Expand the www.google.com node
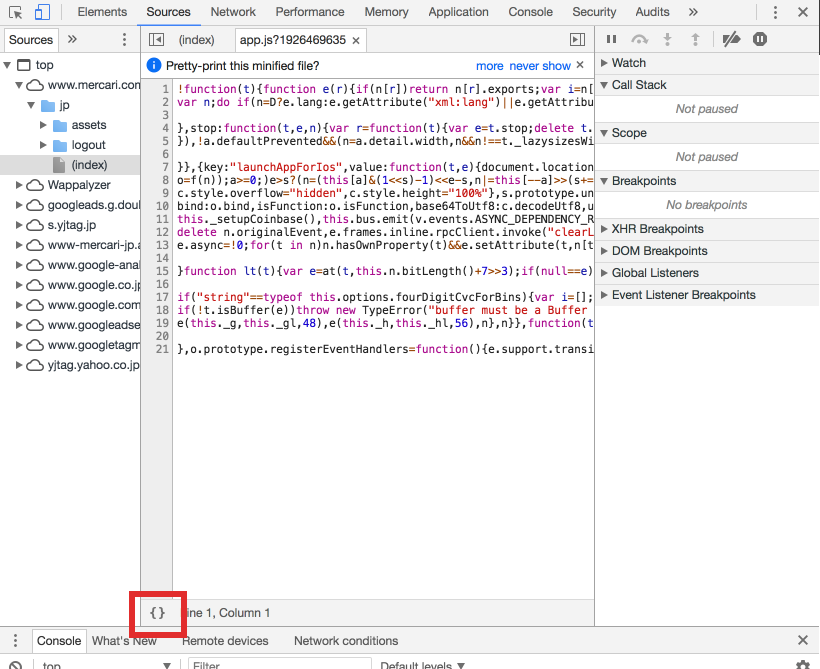The width and height of the screenshot is (820, 669). [19, 304]
